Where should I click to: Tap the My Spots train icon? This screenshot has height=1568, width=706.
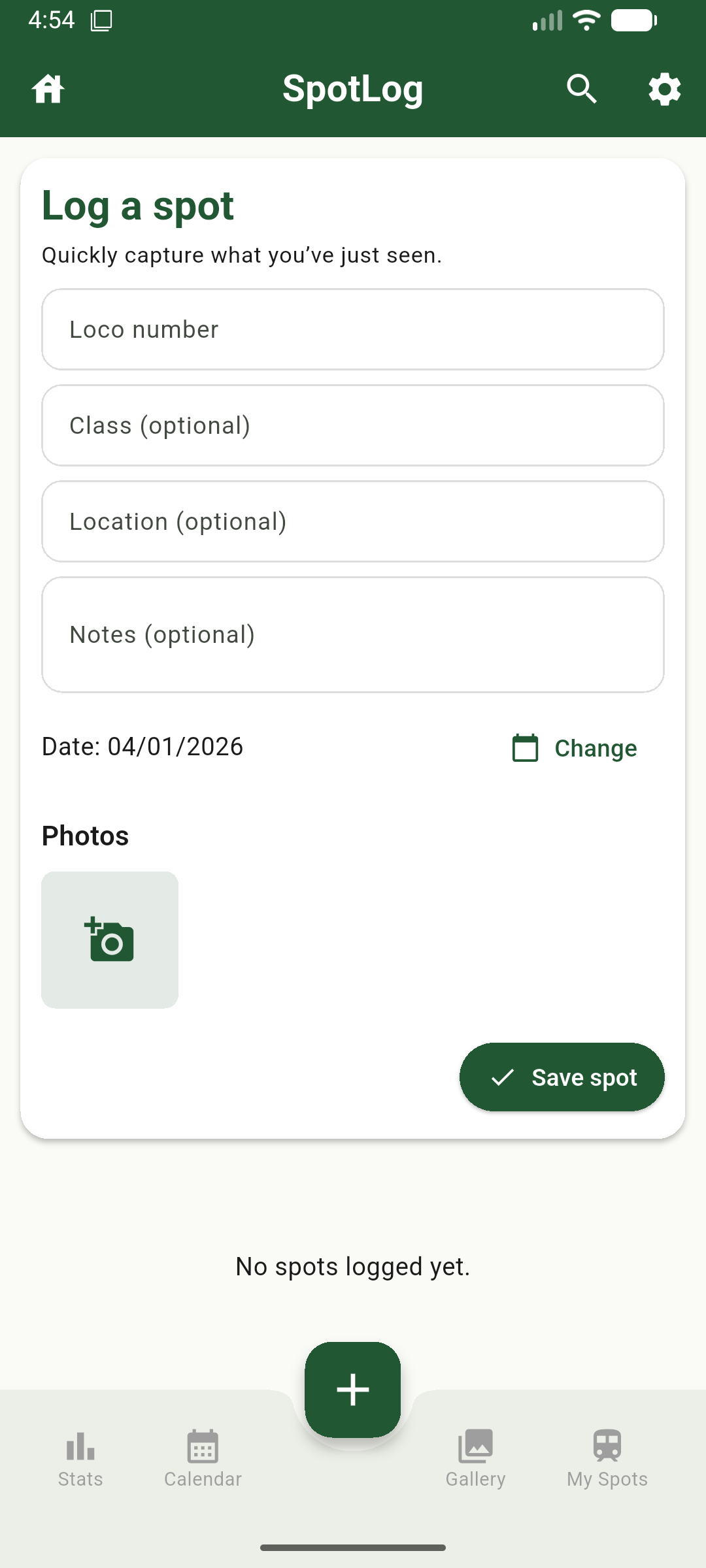607,1446
